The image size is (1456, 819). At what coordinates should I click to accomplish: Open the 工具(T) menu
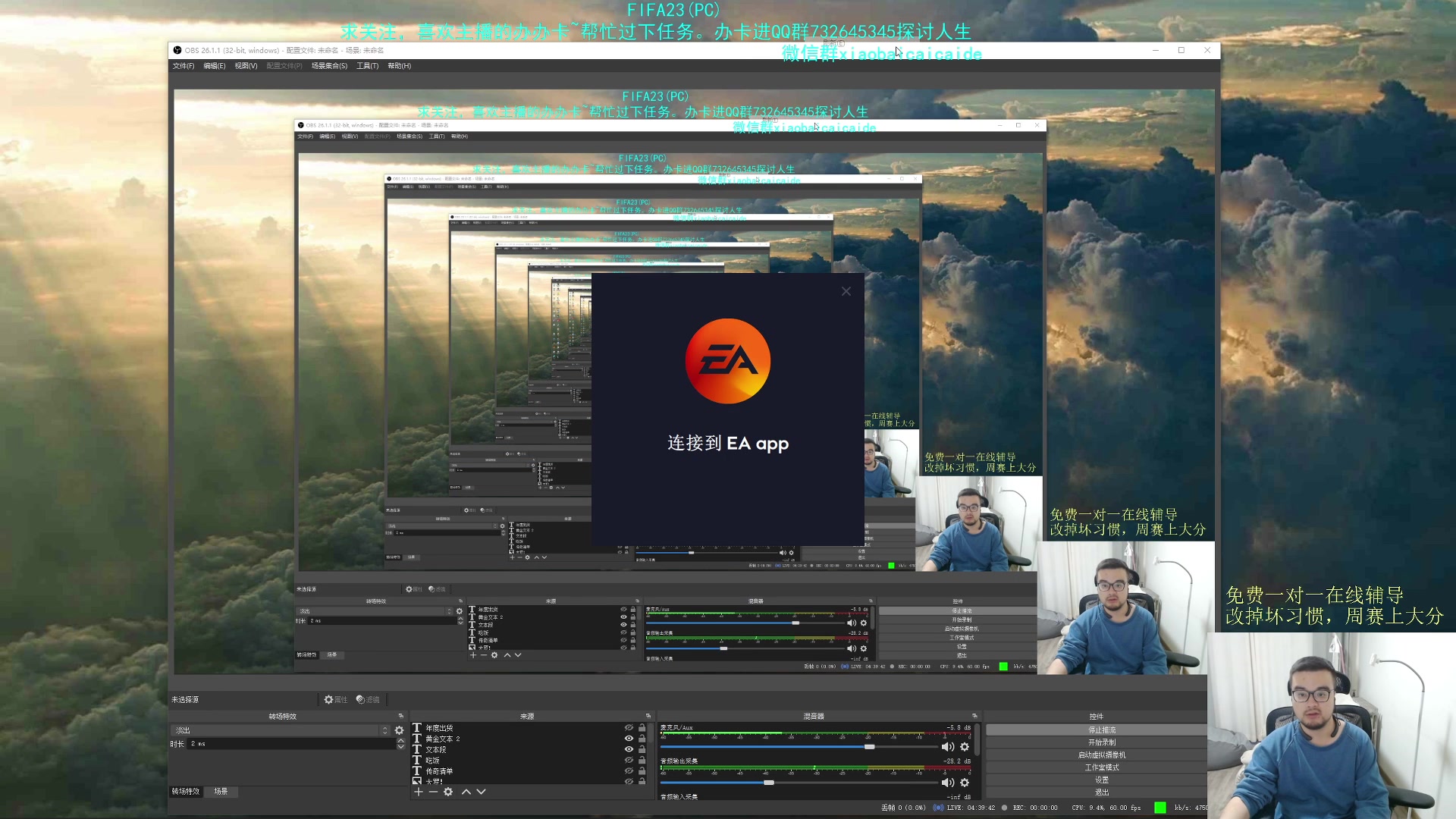pyautogui.click(x=368, y=66)
